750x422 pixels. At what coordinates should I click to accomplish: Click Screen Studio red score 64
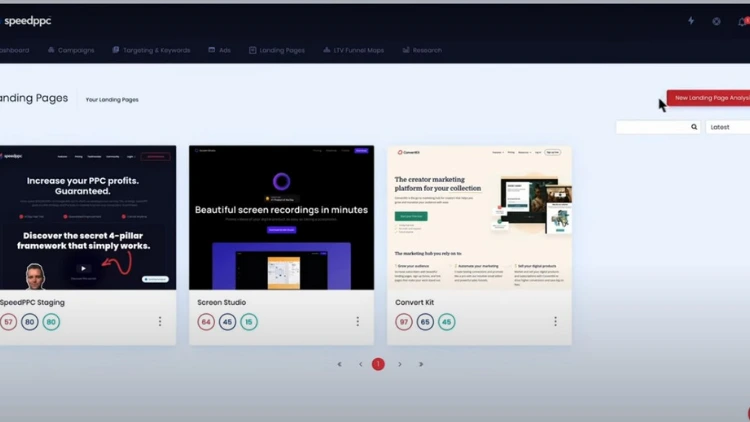[x=206, y=322]
